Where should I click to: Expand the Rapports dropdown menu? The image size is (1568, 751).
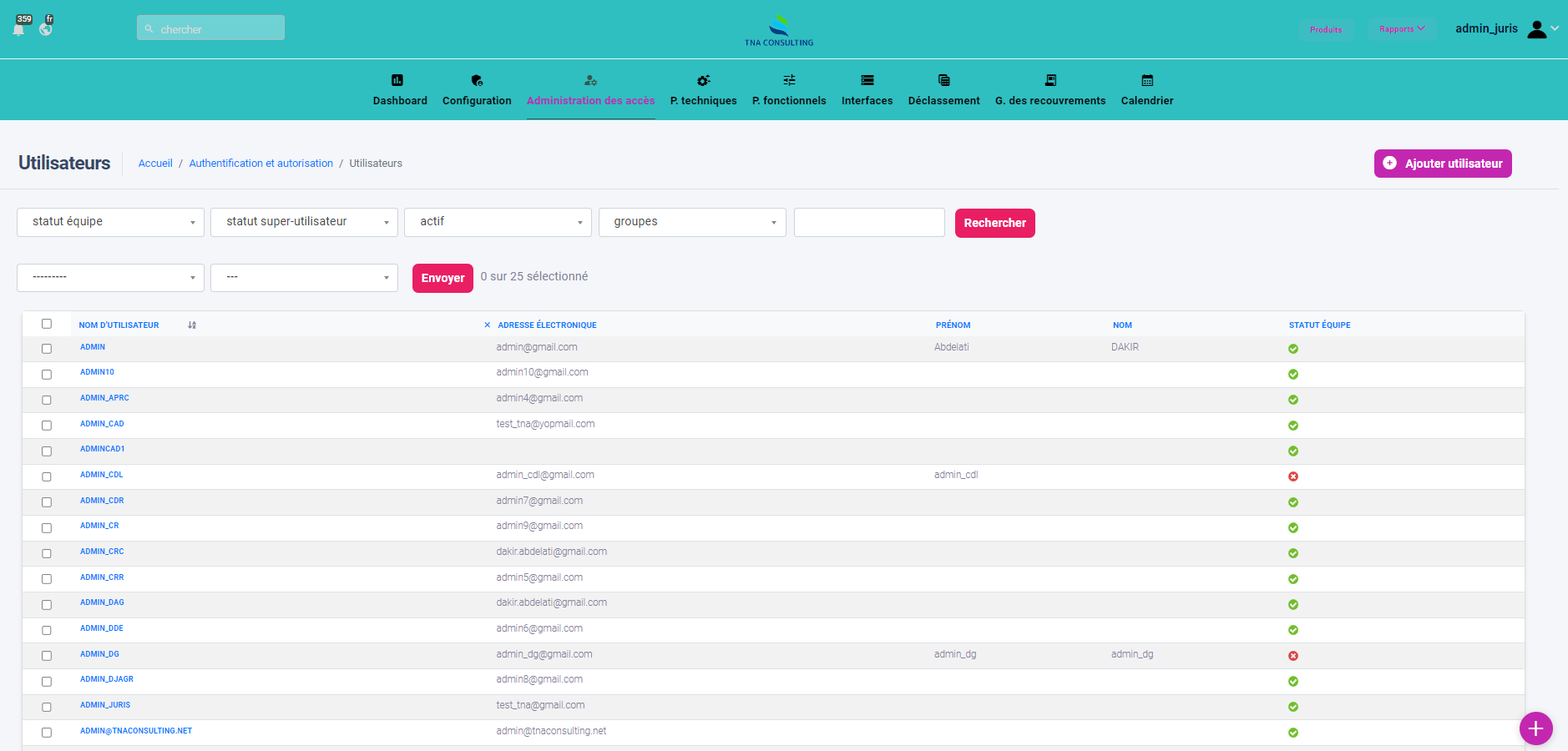pos(1402,29)
